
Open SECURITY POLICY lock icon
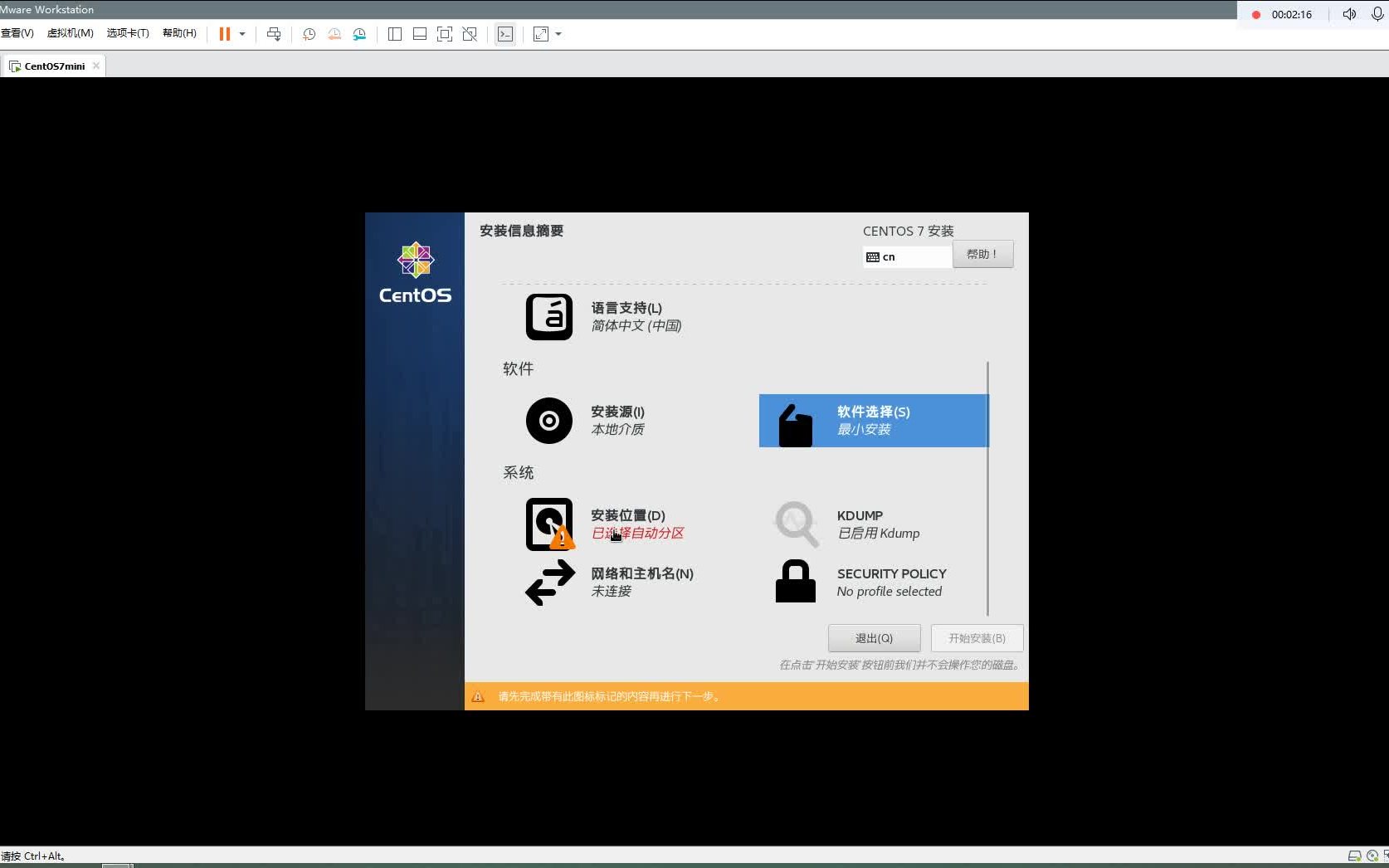click(x=796, y=581)
